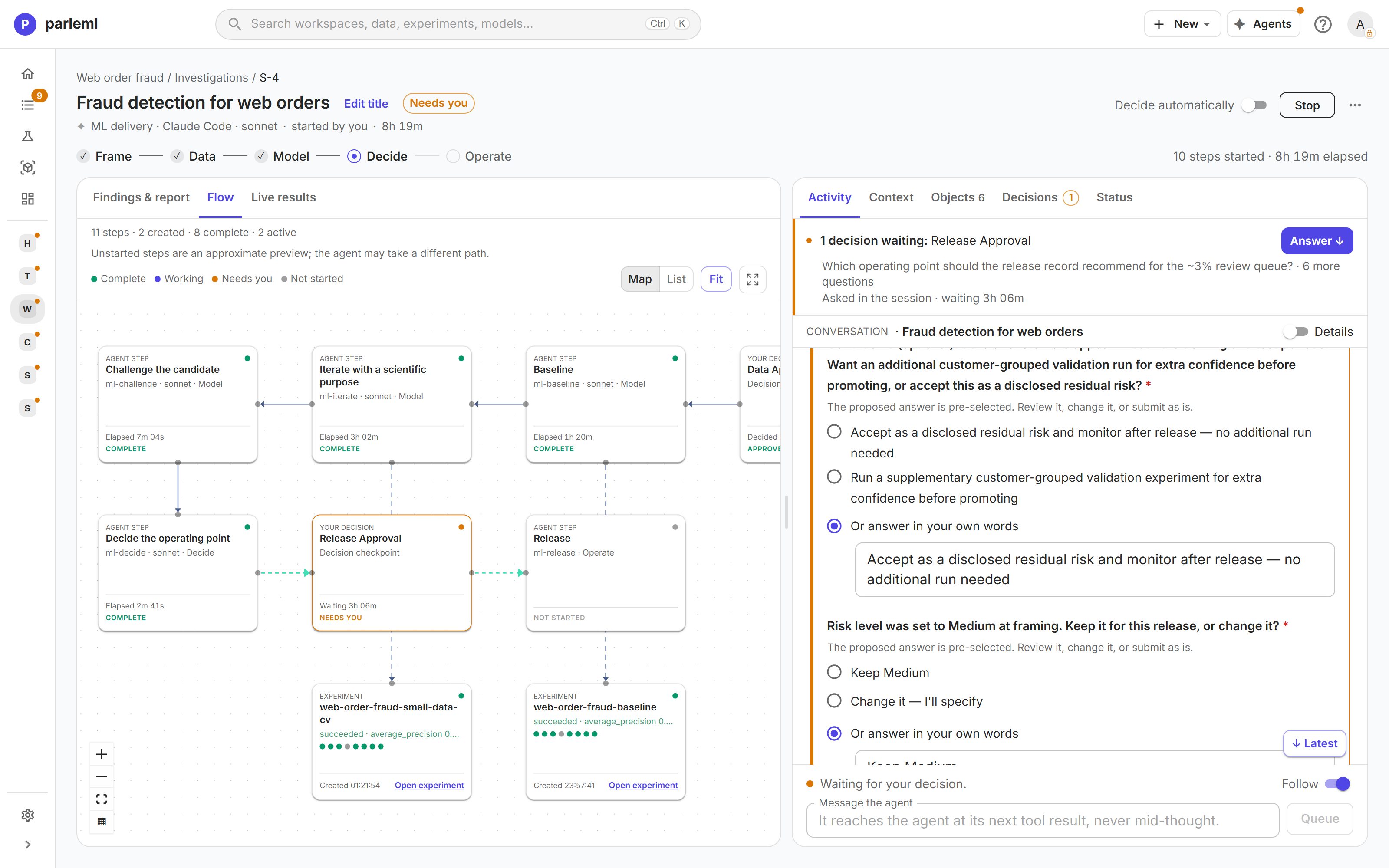
Task: Toggle the minimap grid icon in map controls
Action: point(102,821)
